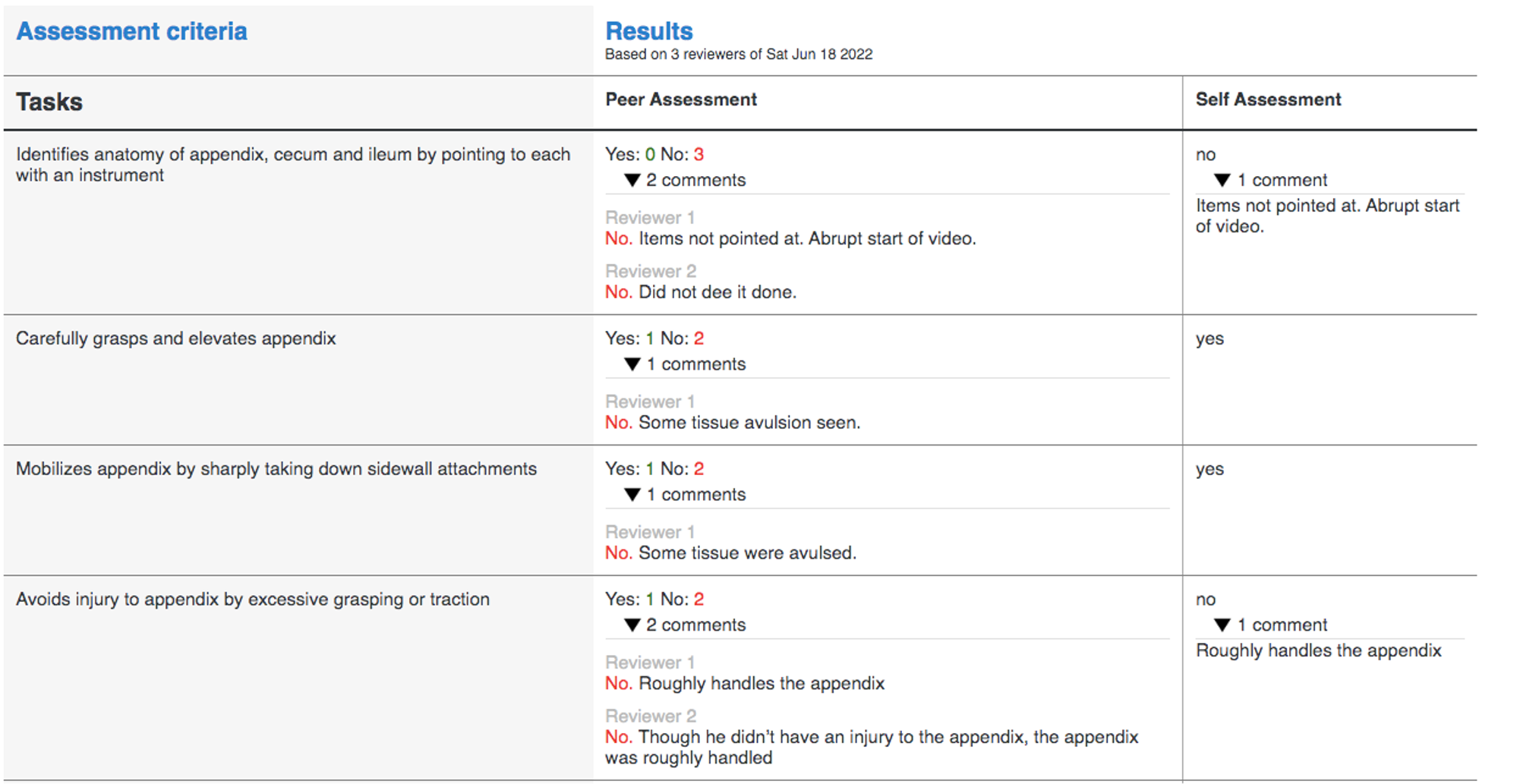Click the 'Avoids injury to appendix' task row
This screenshot has height=784, width=1520.
click(252, 600)
